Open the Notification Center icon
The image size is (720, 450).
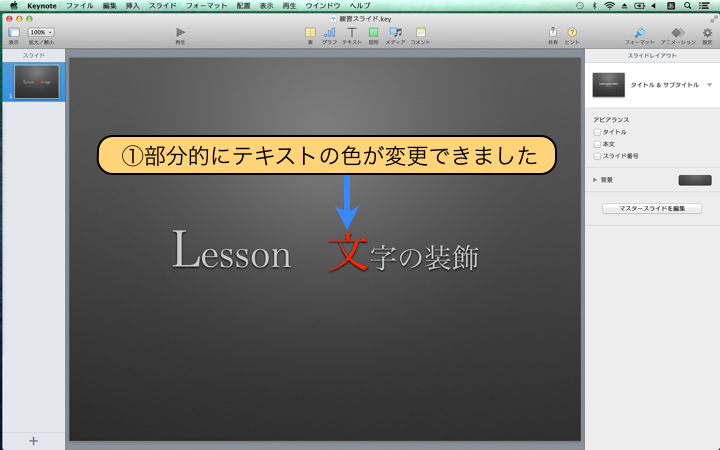pyautogui.click(x=704, y=6)
